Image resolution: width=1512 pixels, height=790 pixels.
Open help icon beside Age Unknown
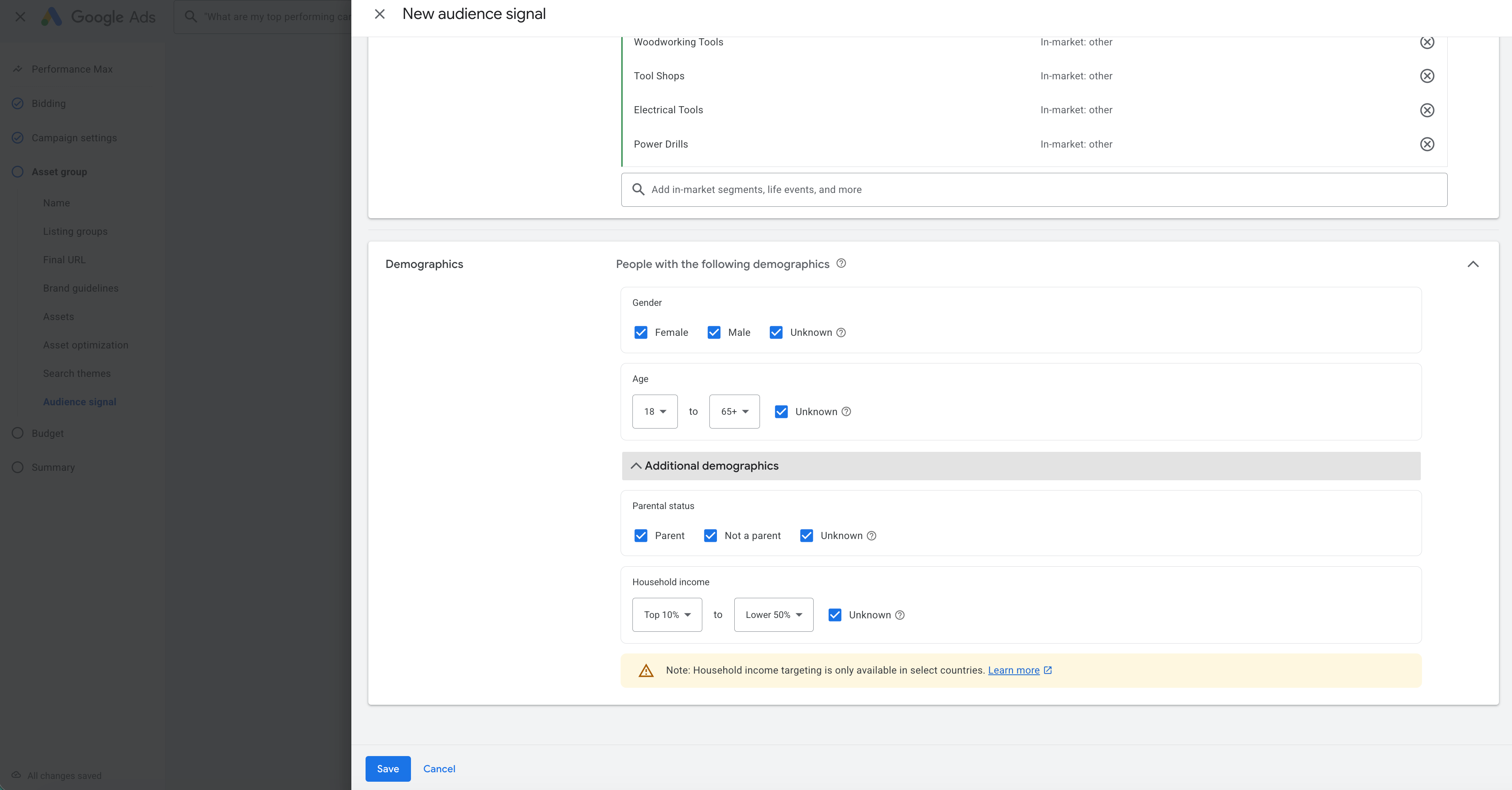pos(846,412)
